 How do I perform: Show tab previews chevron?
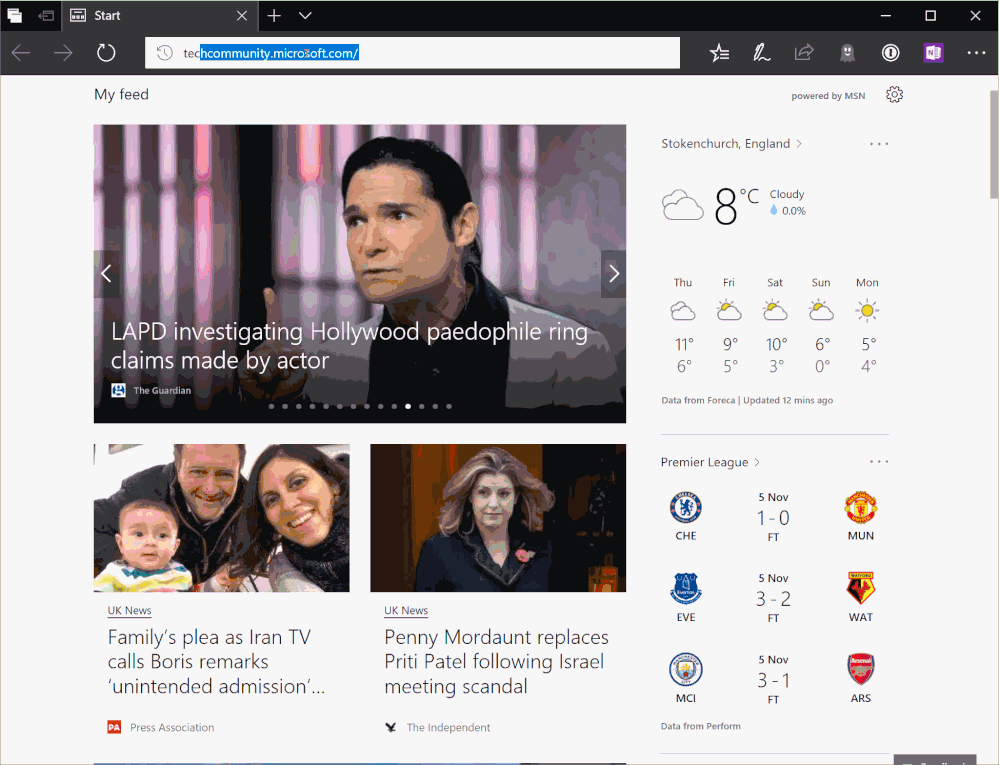tap(305, 15)
